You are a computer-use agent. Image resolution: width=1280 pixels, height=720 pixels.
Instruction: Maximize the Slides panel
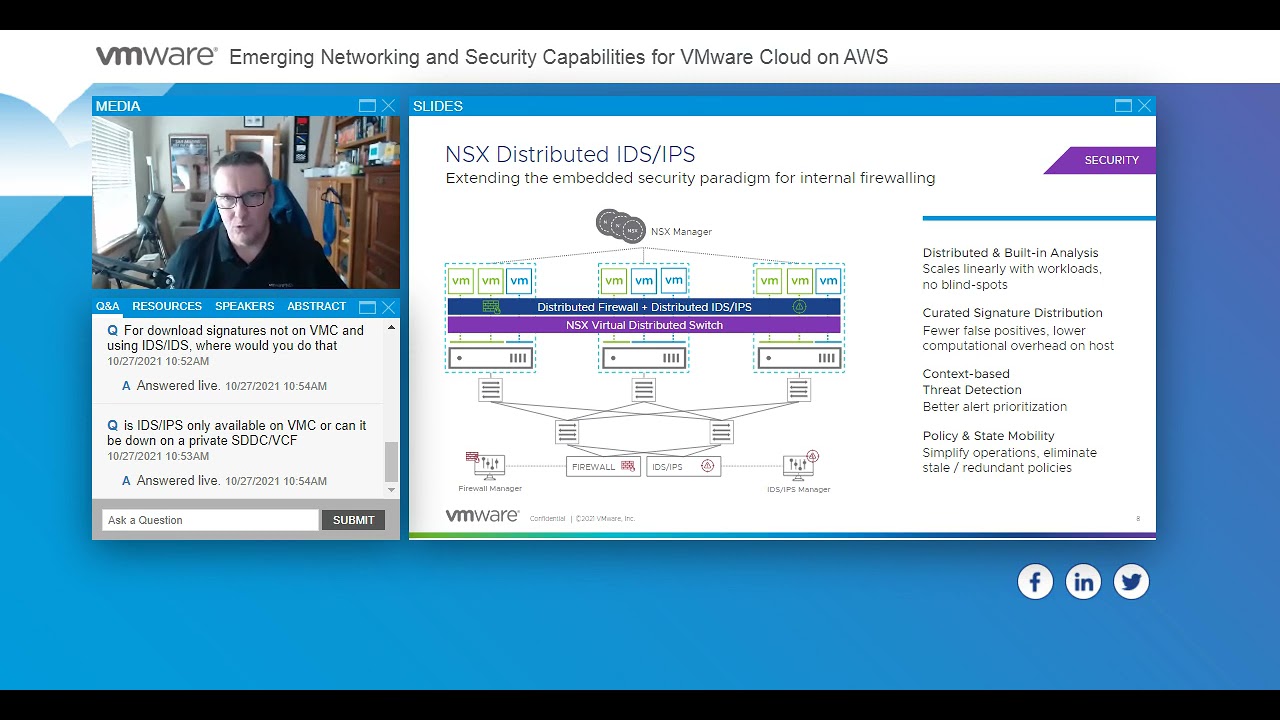(x=1123, y=106)
